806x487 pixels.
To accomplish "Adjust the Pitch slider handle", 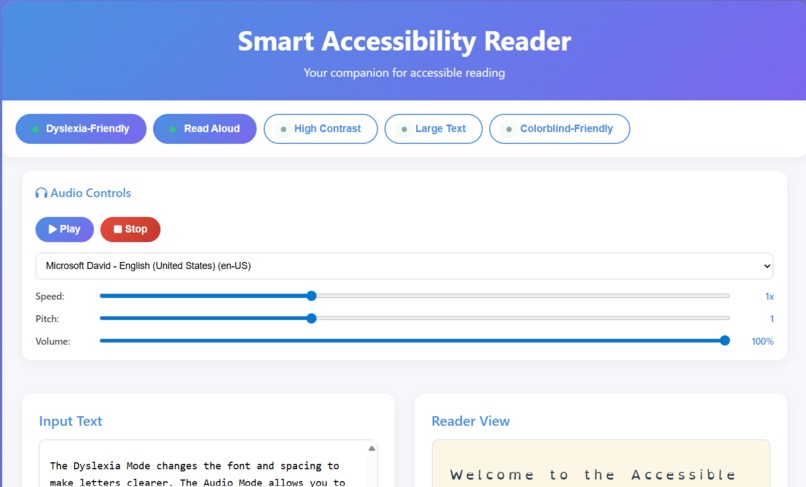I will tap(311, 318).
